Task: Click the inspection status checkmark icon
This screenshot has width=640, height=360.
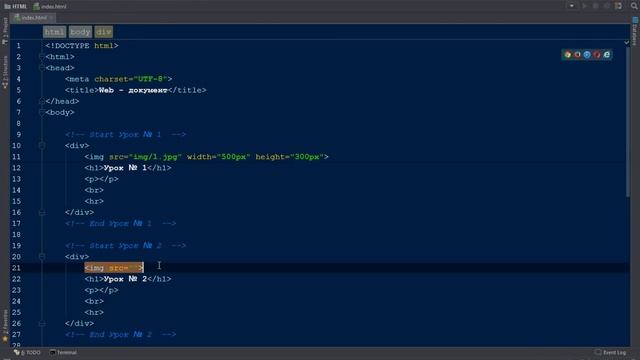Action: 627,42
